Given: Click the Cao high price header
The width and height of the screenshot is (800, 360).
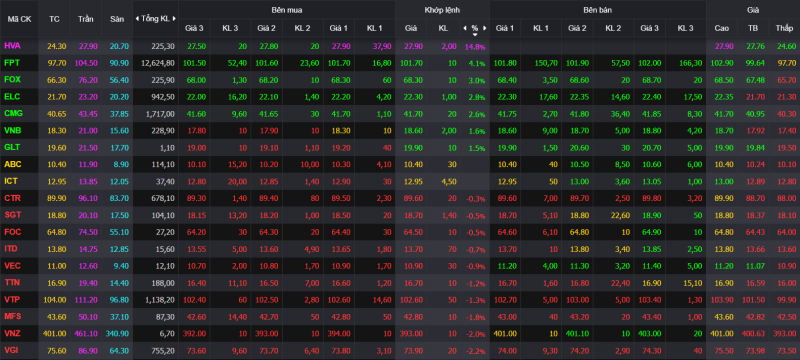Looking at the screenshot, I should 721,28.
